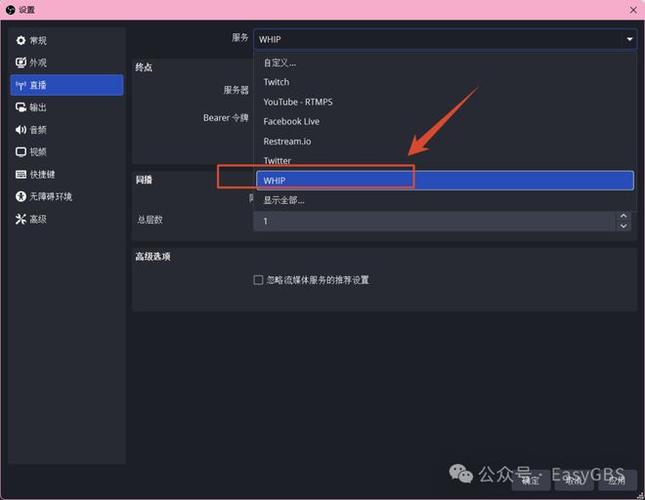Click the OBS logo in title bar

[11, 10]
